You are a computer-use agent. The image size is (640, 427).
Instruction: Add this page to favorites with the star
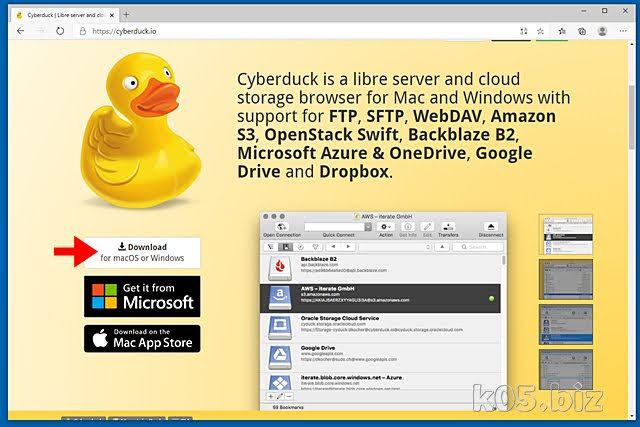coord(540,31)
